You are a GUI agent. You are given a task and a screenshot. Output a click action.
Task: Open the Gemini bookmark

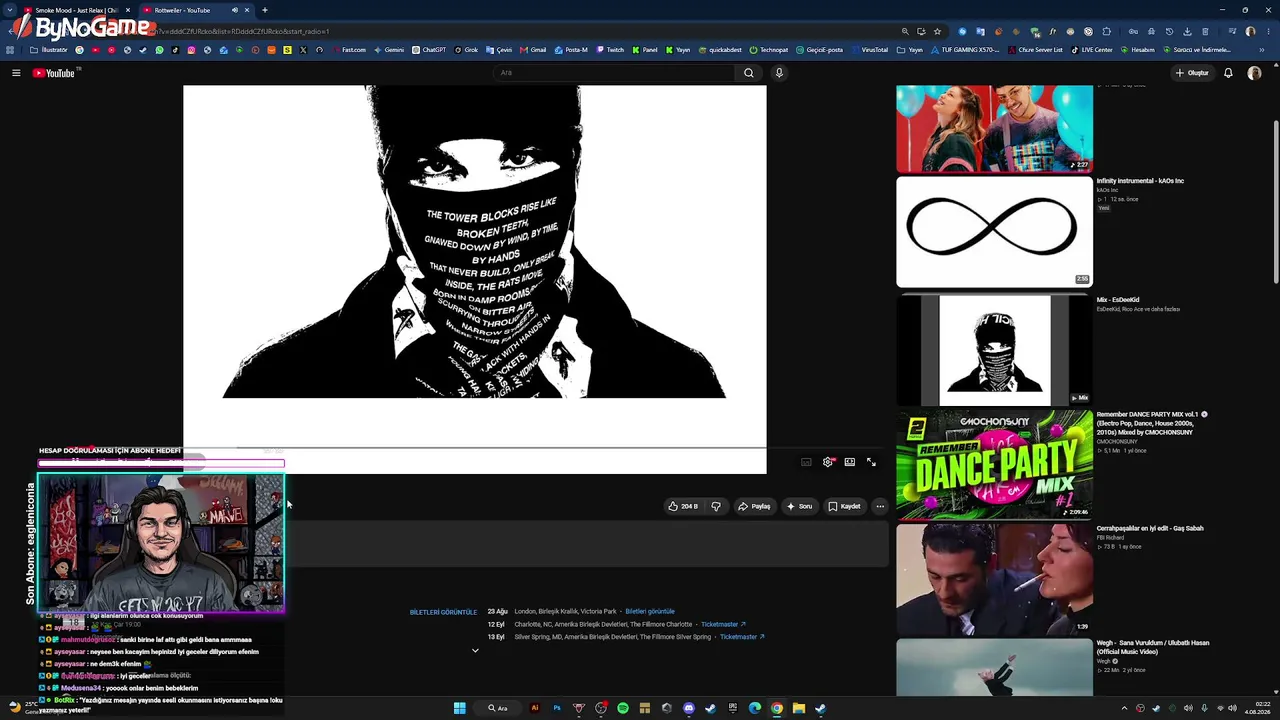click(x=388, y=50)
